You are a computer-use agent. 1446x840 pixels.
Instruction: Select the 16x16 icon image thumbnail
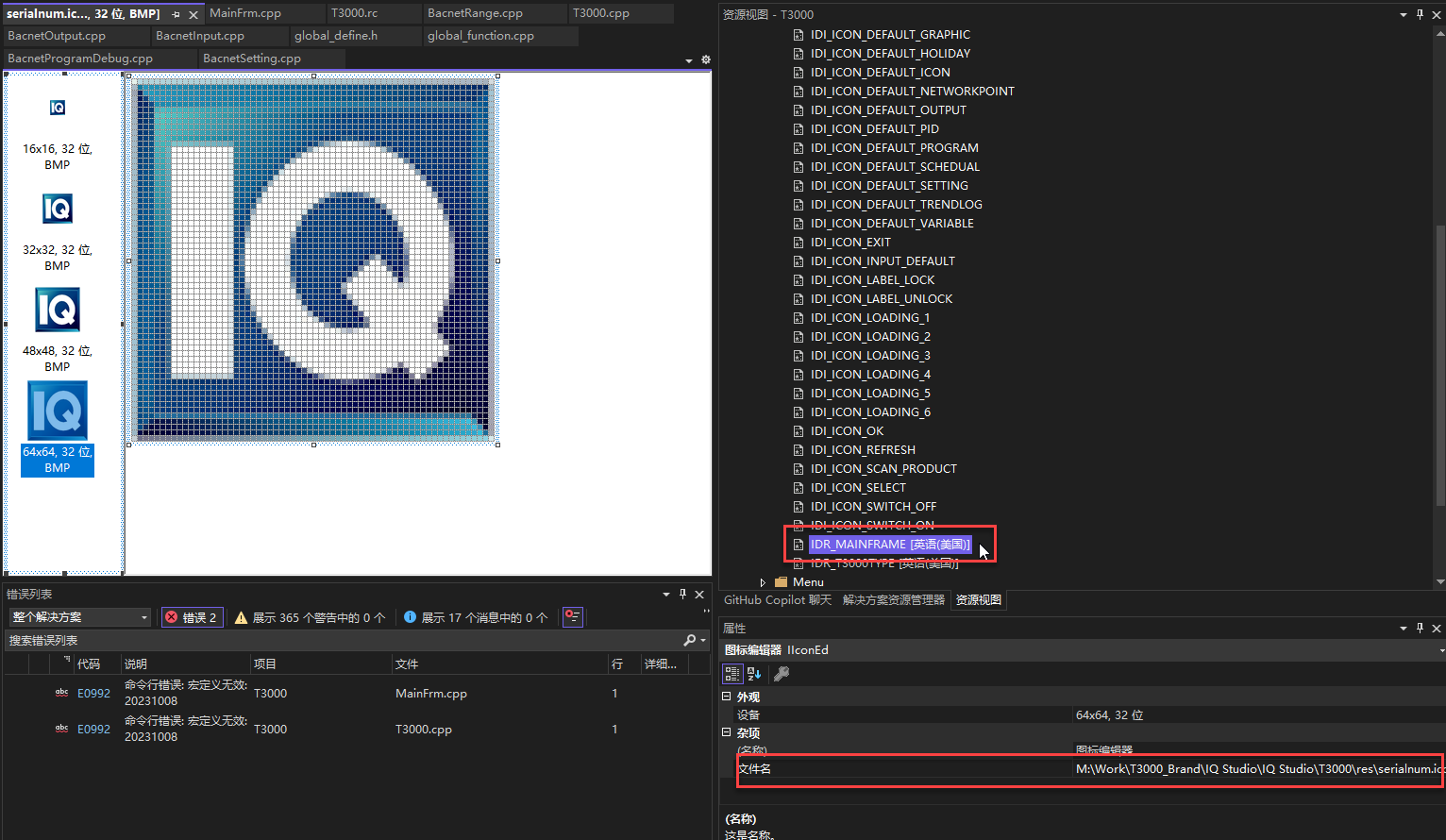58,108
